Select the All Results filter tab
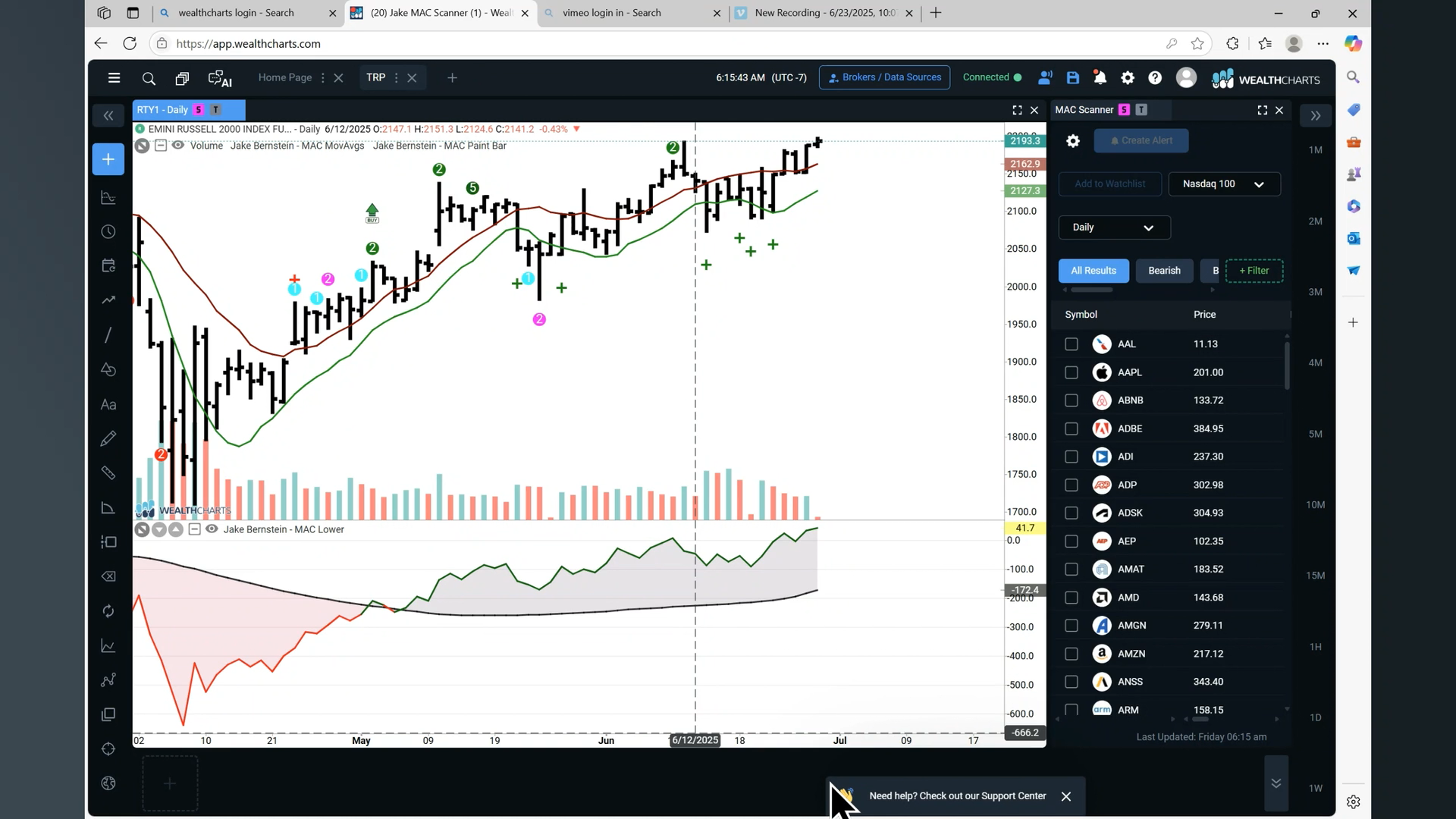Image resolution: width=1456 pixels, height=819 pixels. coord(1094,271)
